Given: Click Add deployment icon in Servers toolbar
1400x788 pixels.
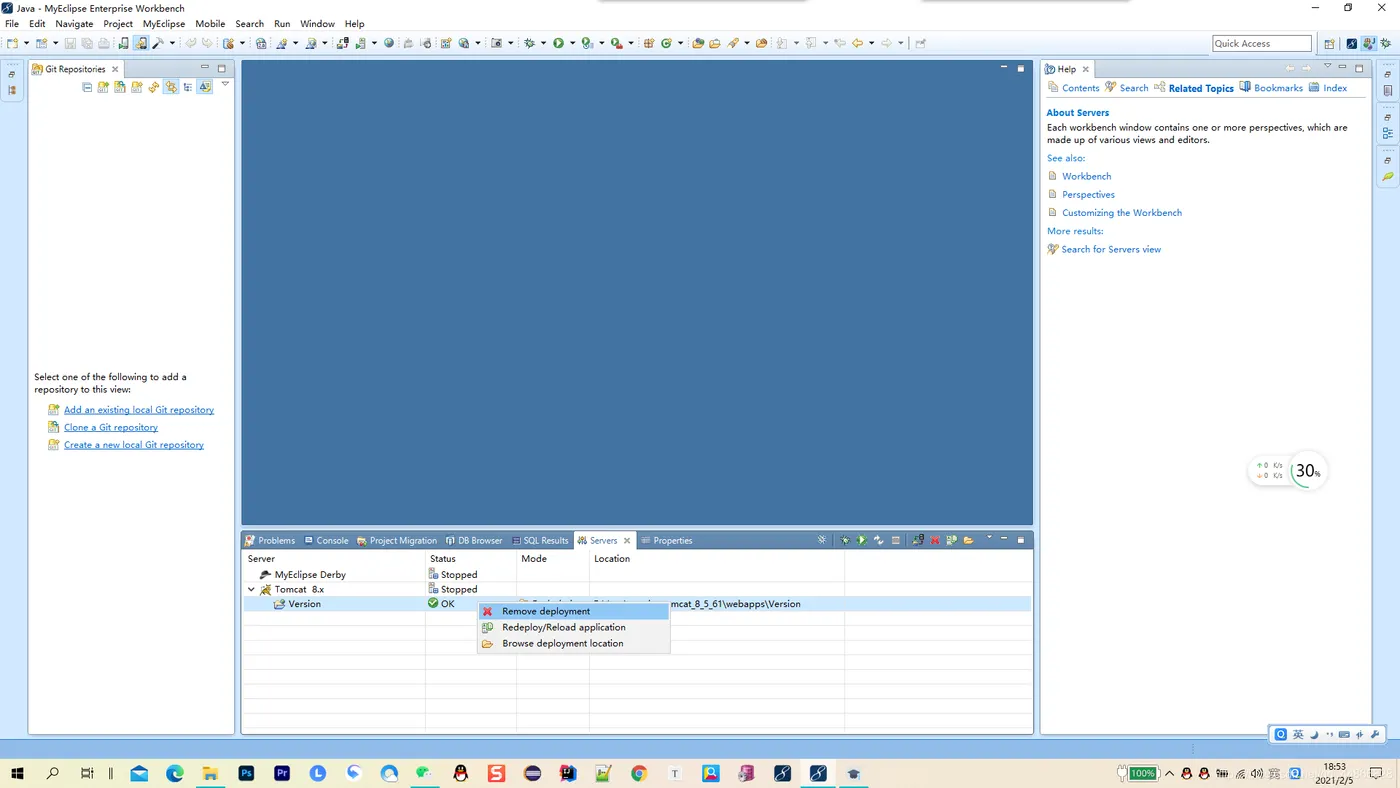Looking at the screenshot, I should 918,540.
